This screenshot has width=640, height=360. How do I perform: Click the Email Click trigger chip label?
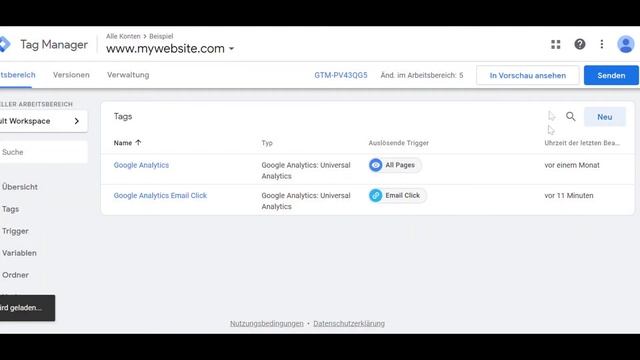click(x=402, y=196)
